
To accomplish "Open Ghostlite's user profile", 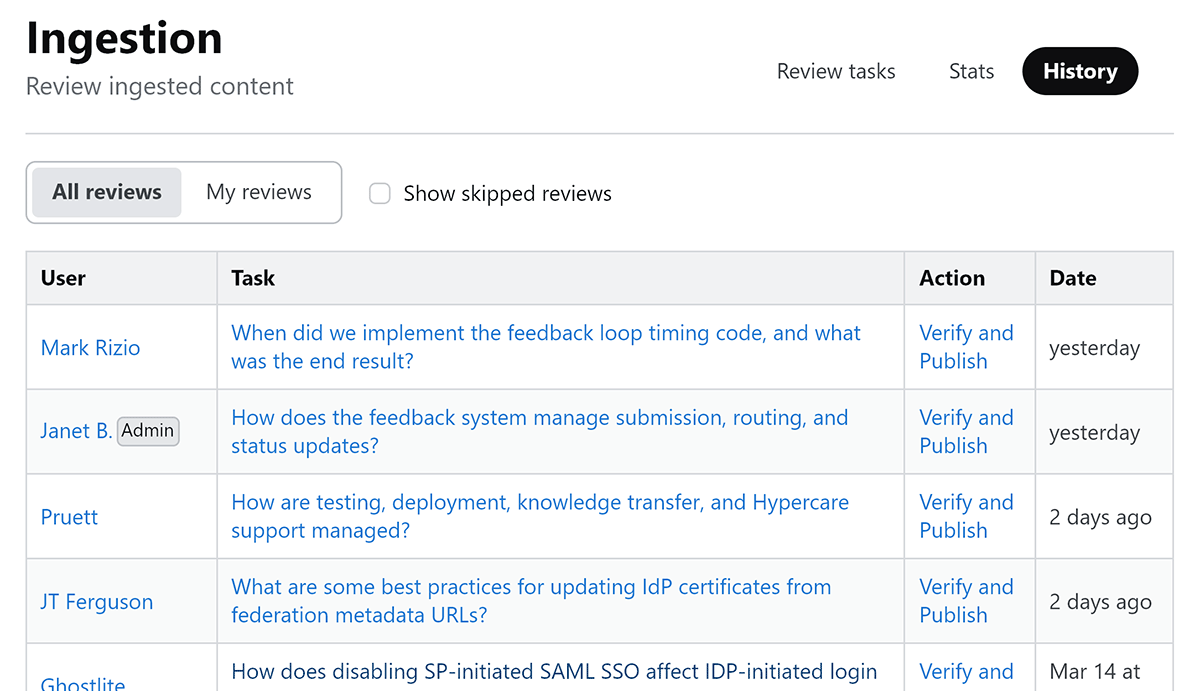I will point(83,683).
